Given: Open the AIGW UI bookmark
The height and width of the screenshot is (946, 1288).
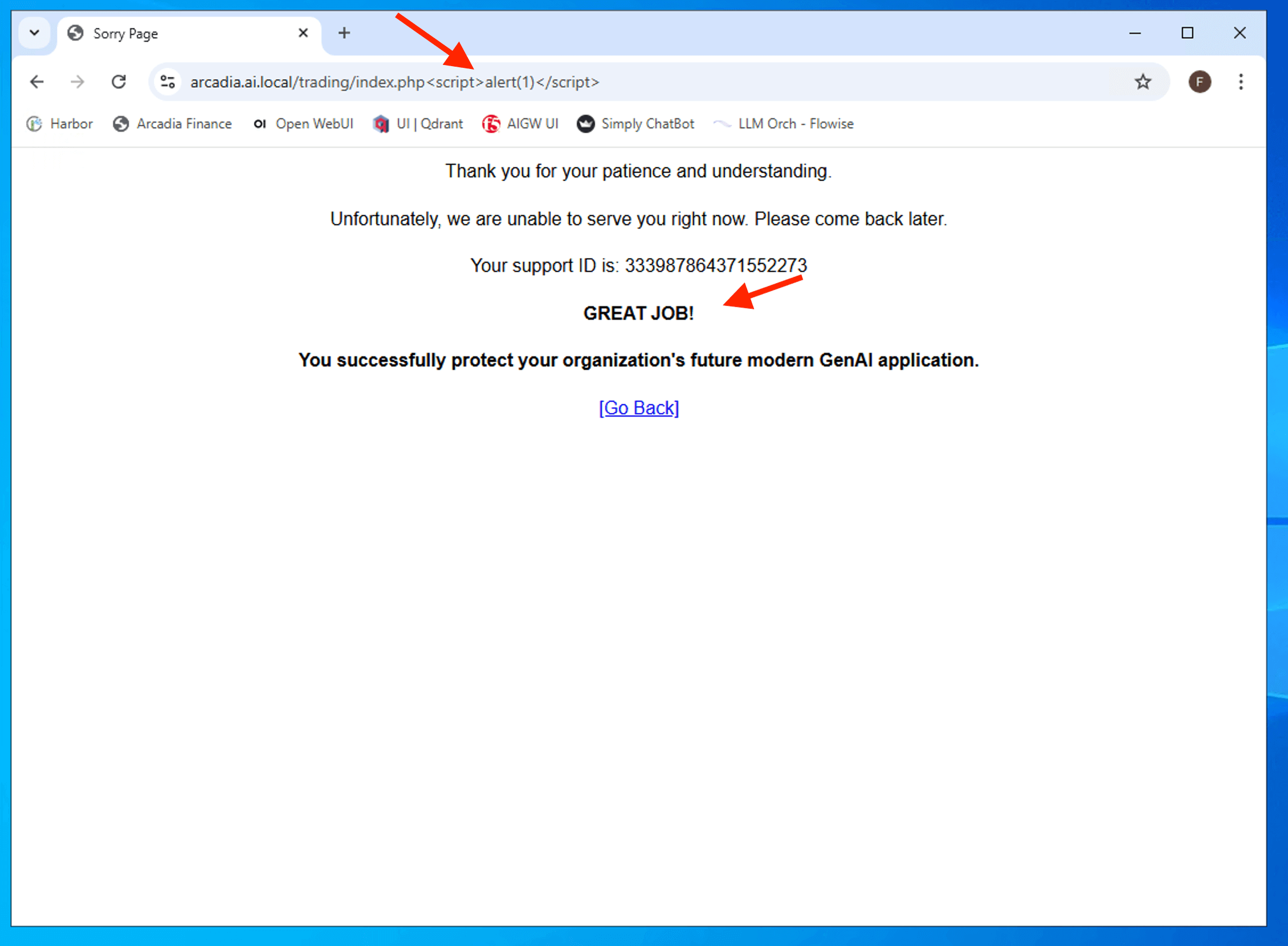Looking at the screenshot, I should [x=520, y=124].
